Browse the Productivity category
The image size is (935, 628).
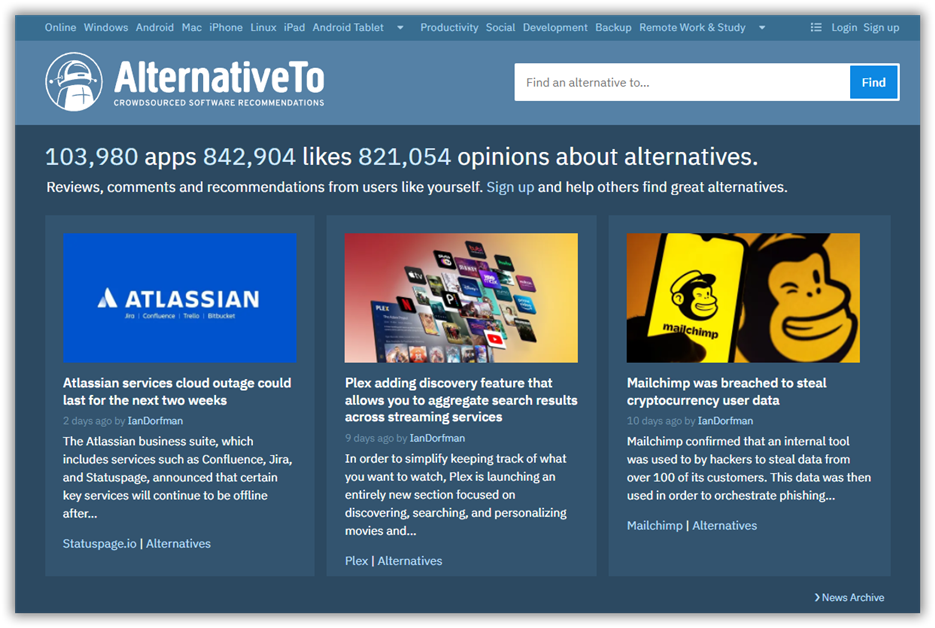(x=449, y=27)
